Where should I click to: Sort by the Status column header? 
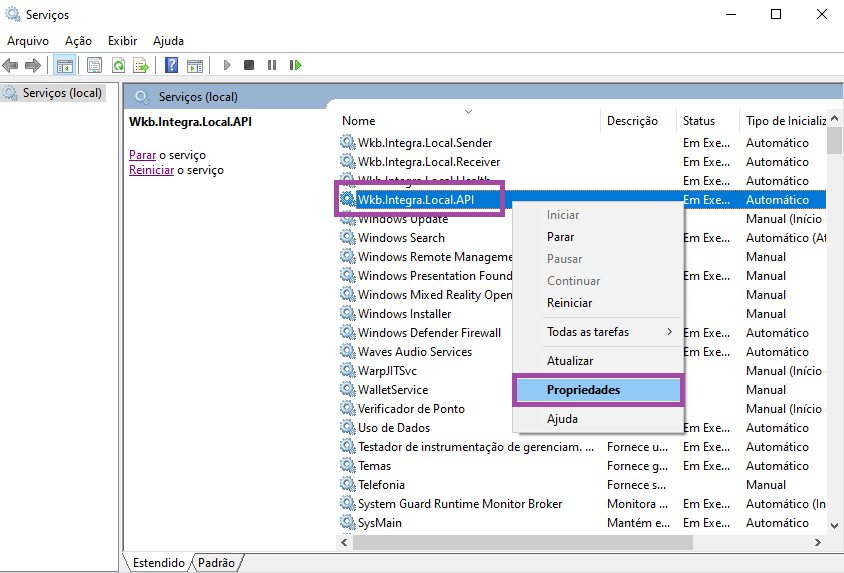click(x=707, y=121)
